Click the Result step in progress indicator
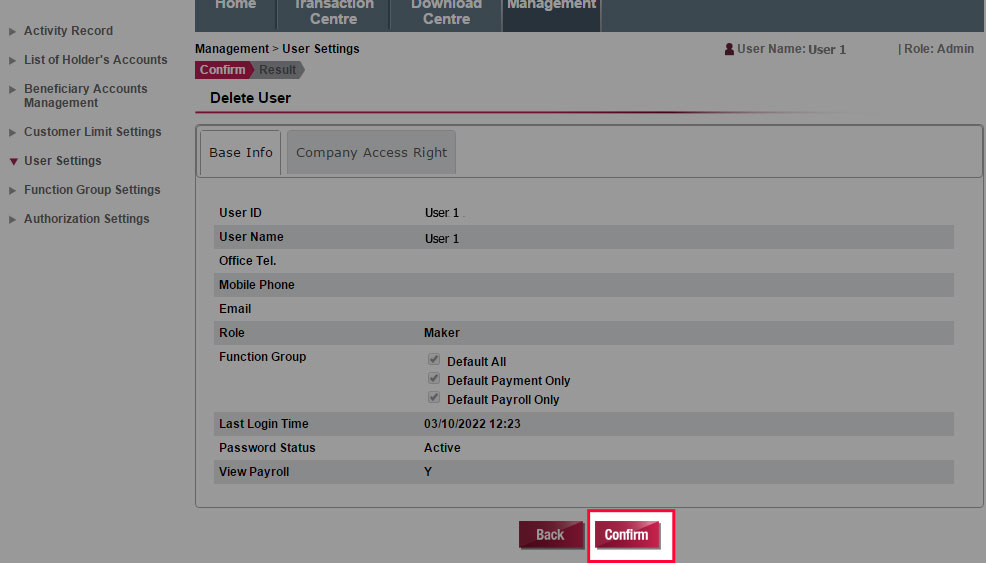Screen dimensions: 986x563 click(x=278, y=70)
